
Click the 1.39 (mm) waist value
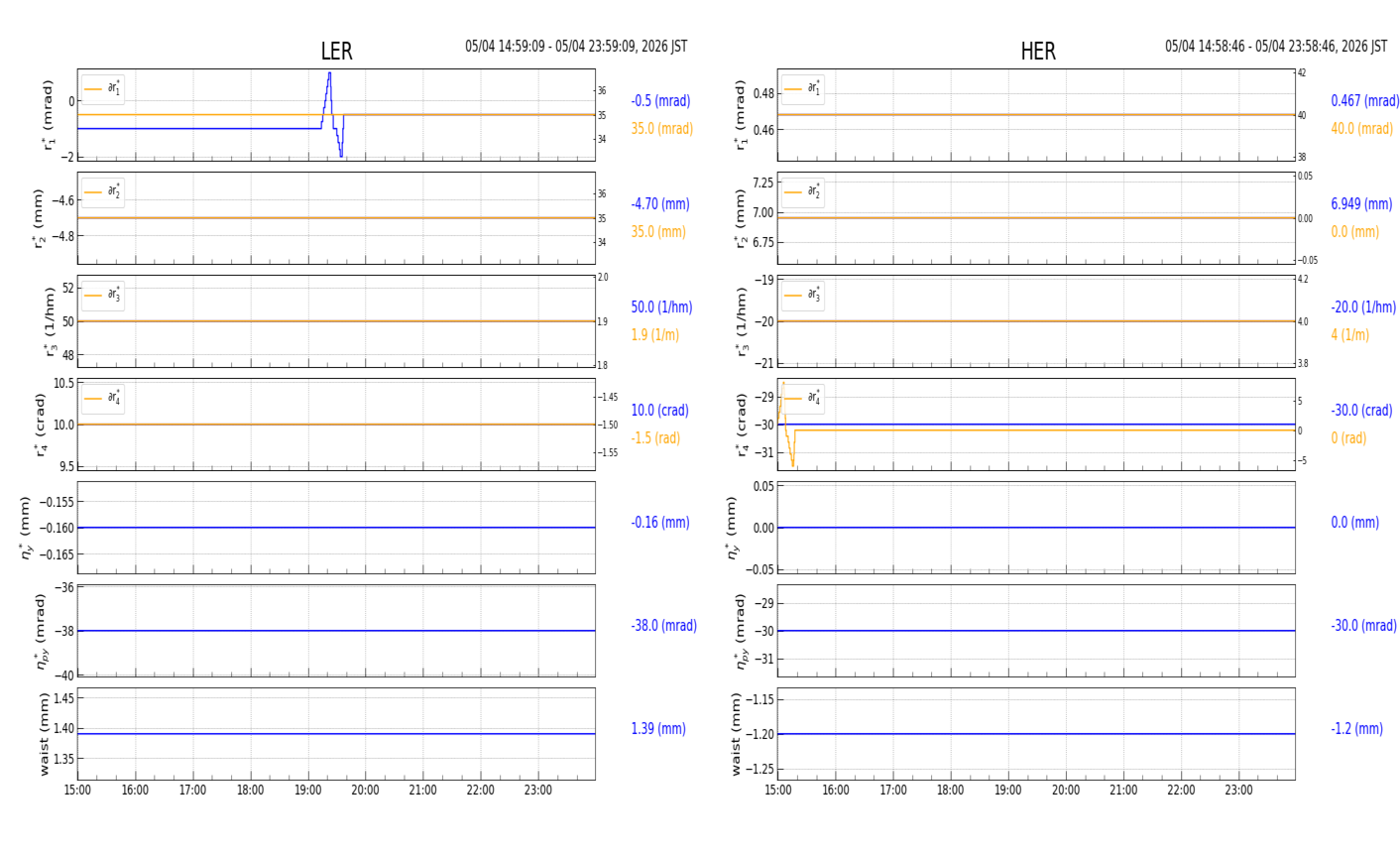click(658, 729)
